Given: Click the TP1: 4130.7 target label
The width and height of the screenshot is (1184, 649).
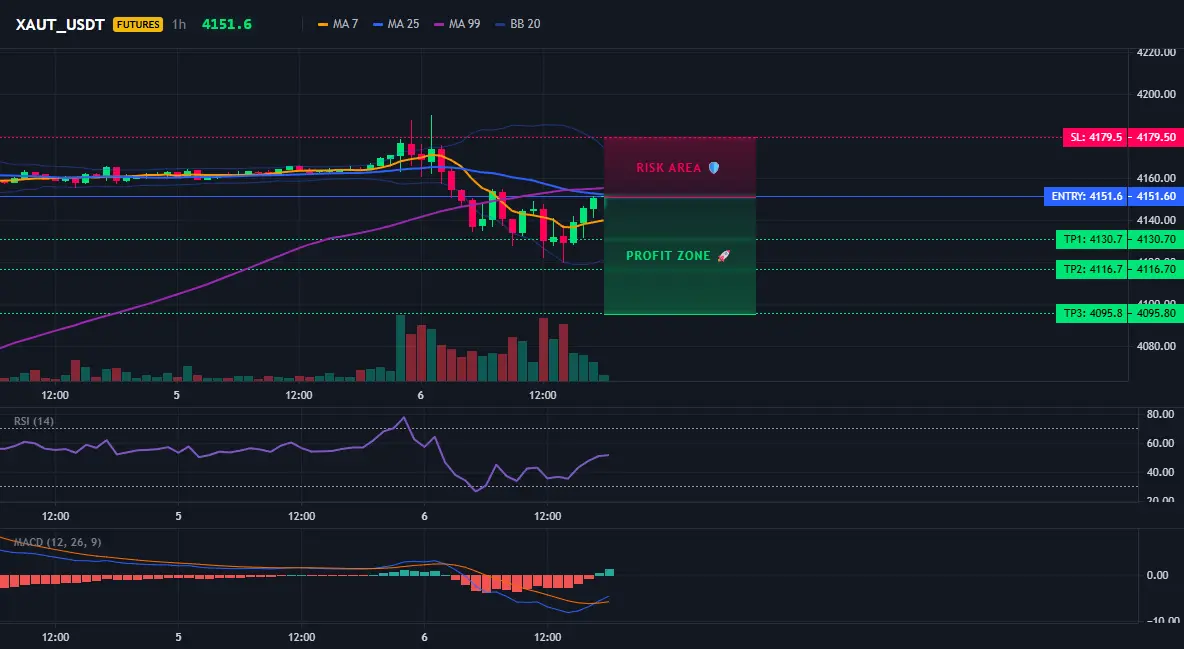Looking at the screenshot, I should point(1092,240).
